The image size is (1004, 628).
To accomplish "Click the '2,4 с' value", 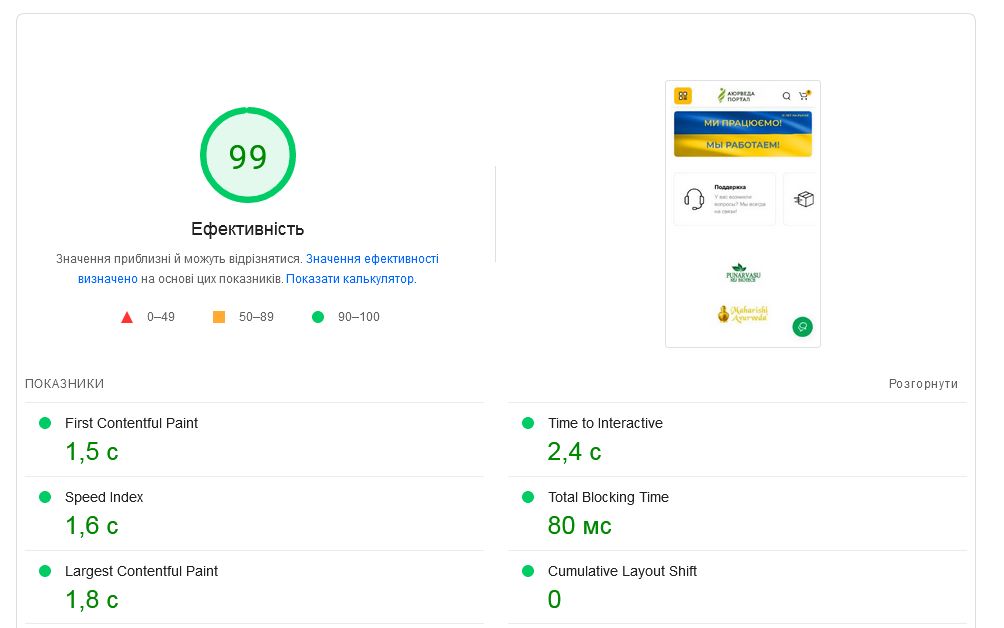I will (574, 452).
